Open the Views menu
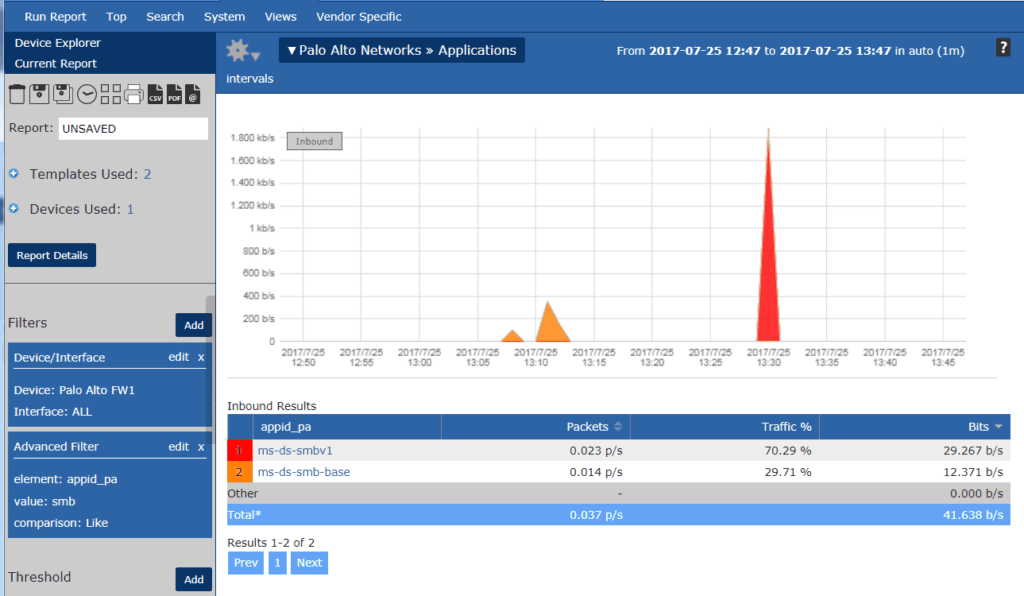 click(x=280, y=16)
